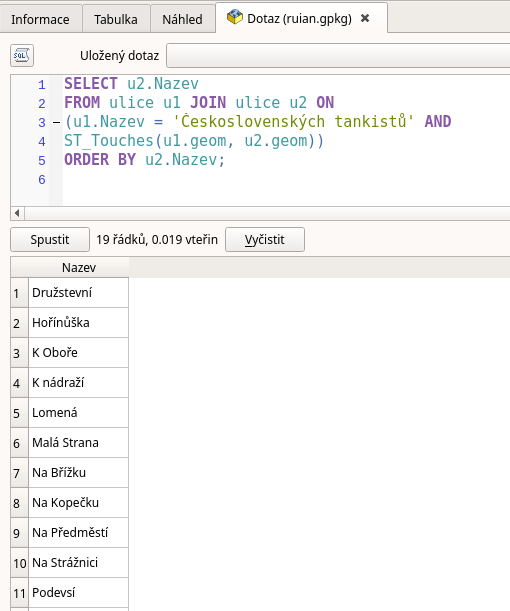510x611 pixels.
Task: Collapse the code fold marker at line 3
Action: (56, 122)
